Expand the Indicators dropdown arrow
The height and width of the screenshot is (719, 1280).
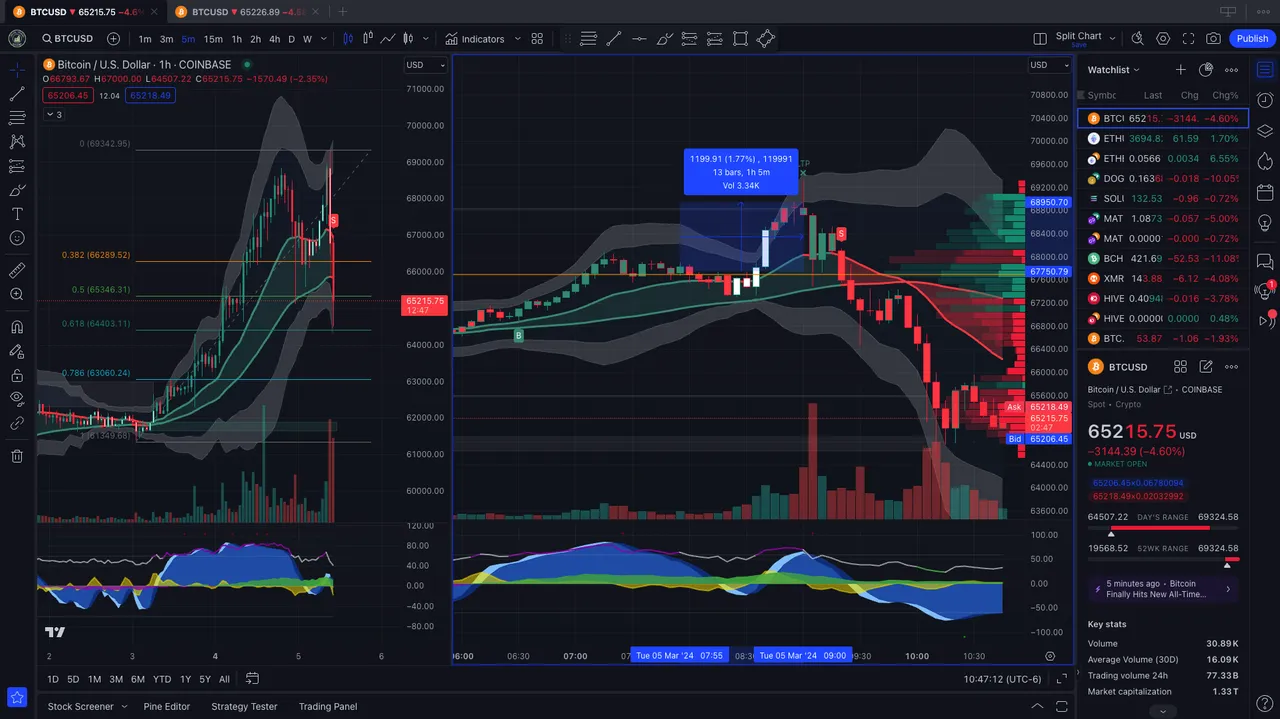coord(517,39)
